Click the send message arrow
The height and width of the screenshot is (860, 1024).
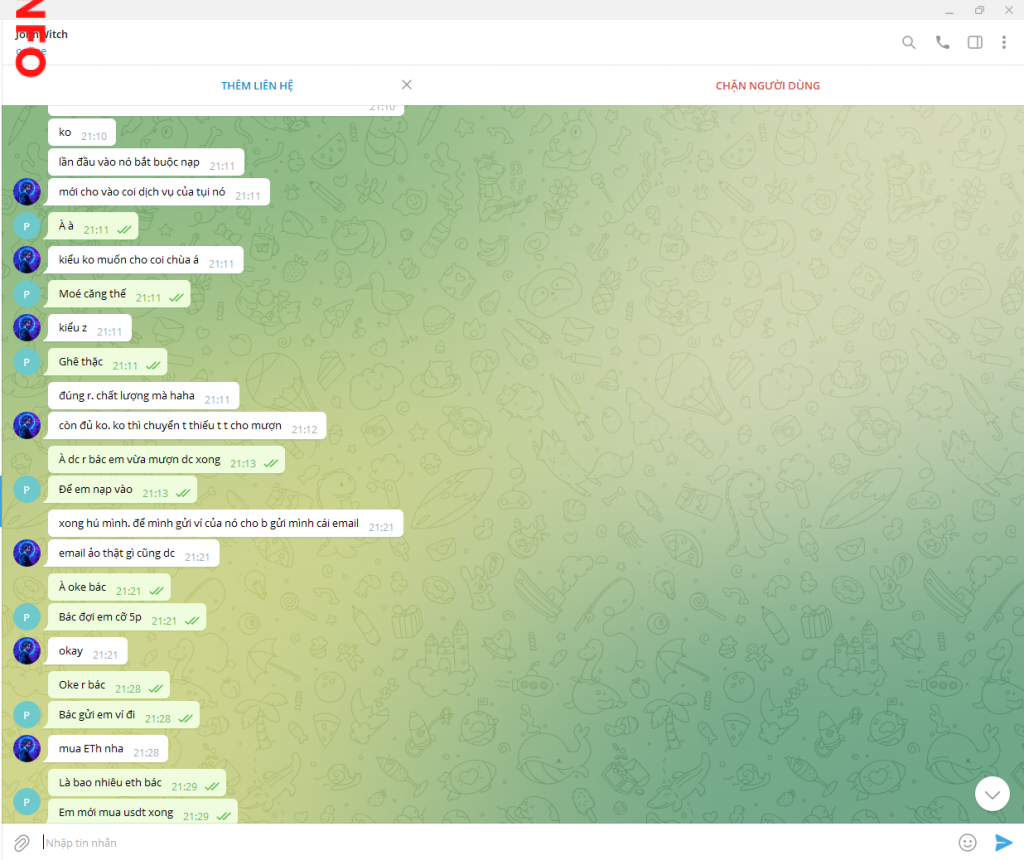coord(1003,842)
